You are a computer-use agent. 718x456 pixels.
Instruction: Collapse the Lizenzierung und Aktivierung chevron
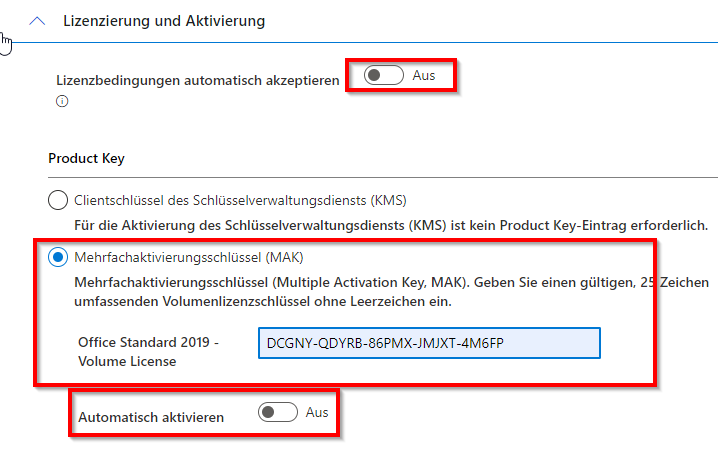[39, 20]
